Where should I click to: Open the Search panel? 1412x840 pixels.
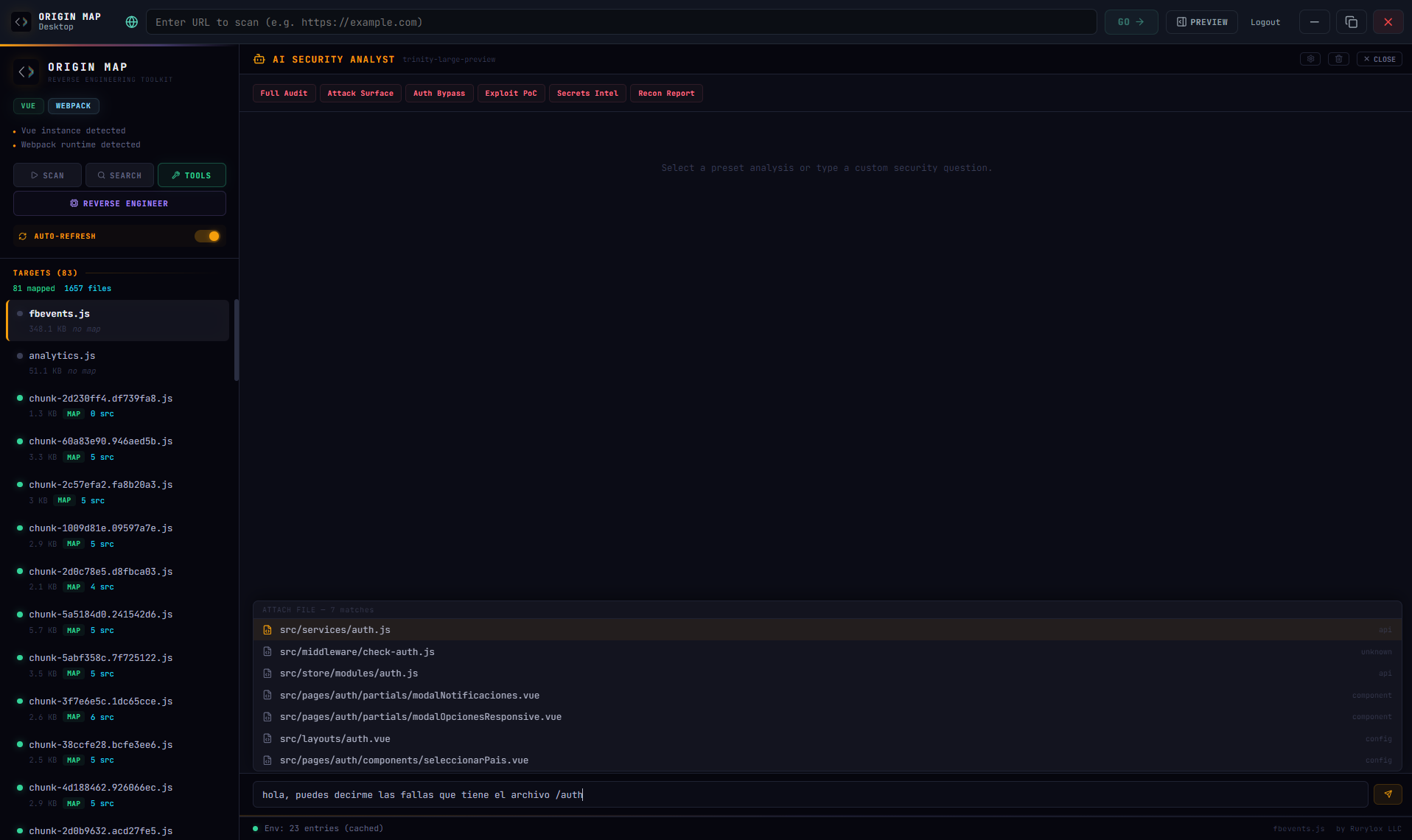119,175
